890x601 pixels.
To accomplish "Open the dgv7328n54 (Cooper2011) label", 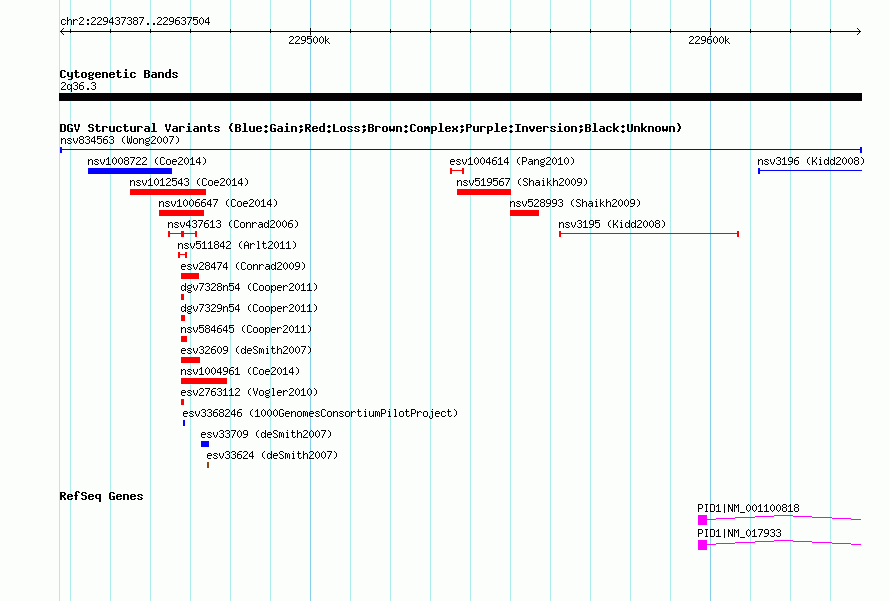I will (x=249, y=287).
